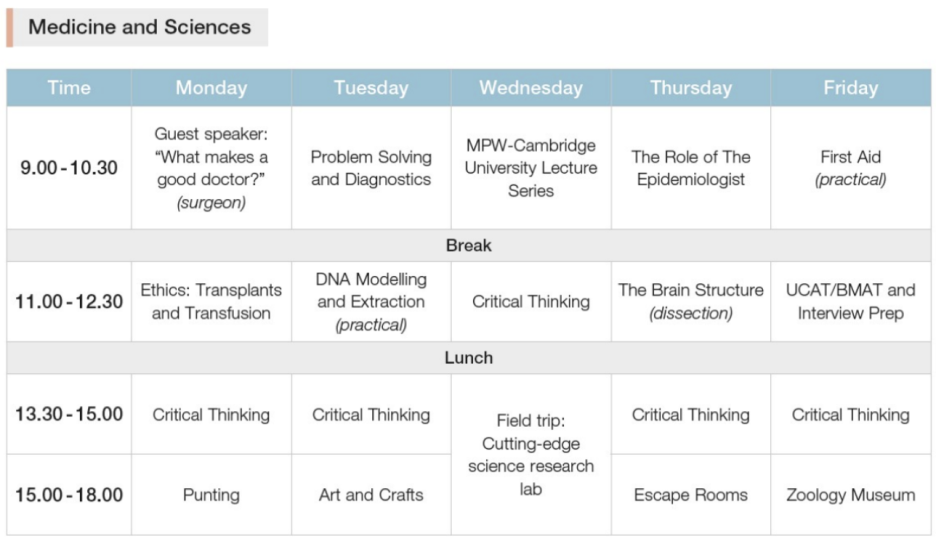Select the 9.00-10.30 time slot cell
Screen dimensions: 936x541
coord(69,168)
